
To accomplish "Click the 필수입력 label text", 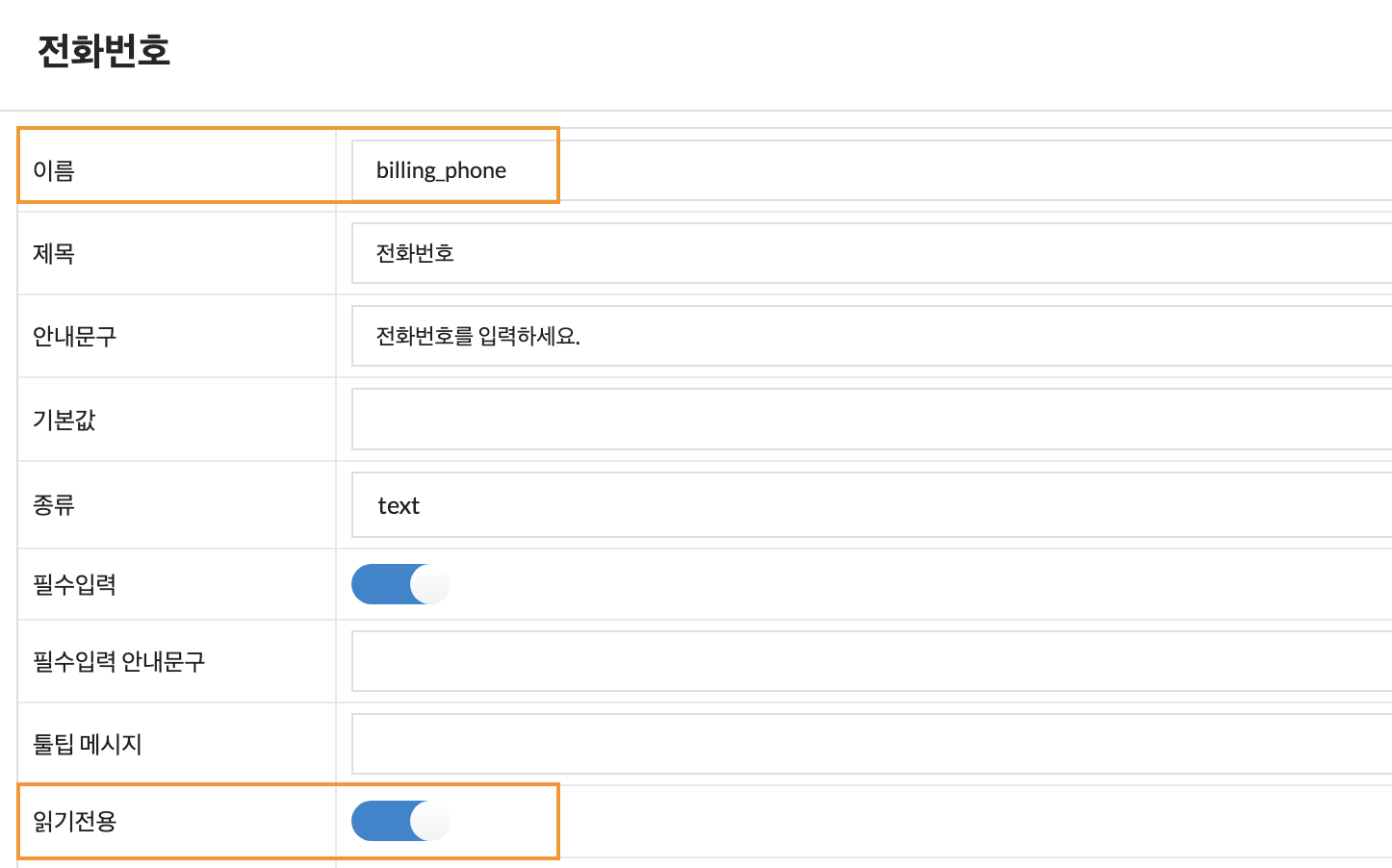I will [x=75, y=584].
